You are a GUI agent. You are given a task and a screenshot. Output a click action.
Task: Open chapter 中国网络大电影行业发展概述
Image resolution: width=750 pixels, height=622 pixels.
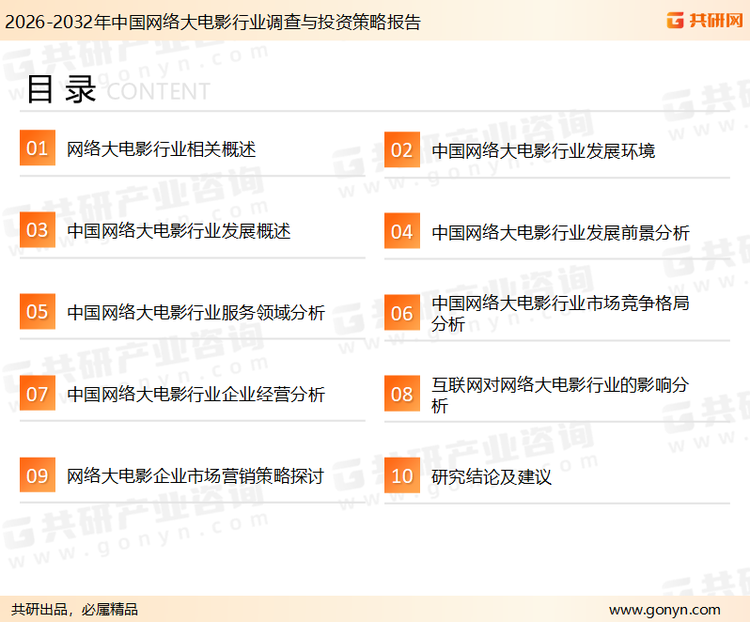point(179,231)
